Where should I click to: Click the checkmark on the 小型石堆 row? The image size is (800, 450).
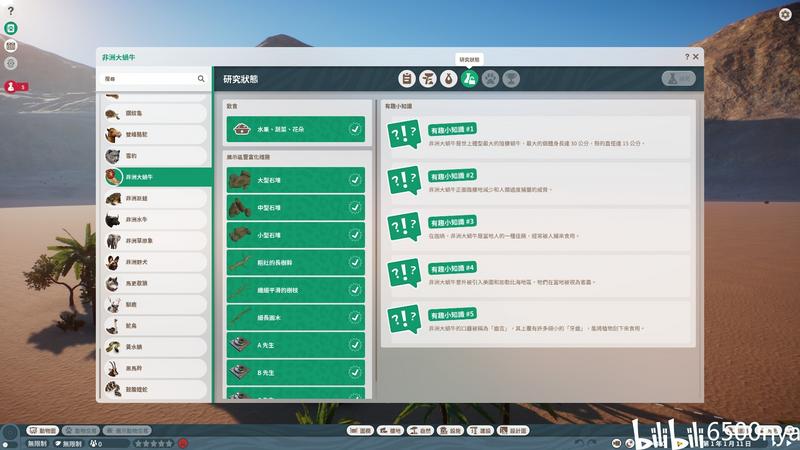pos(355,235)
